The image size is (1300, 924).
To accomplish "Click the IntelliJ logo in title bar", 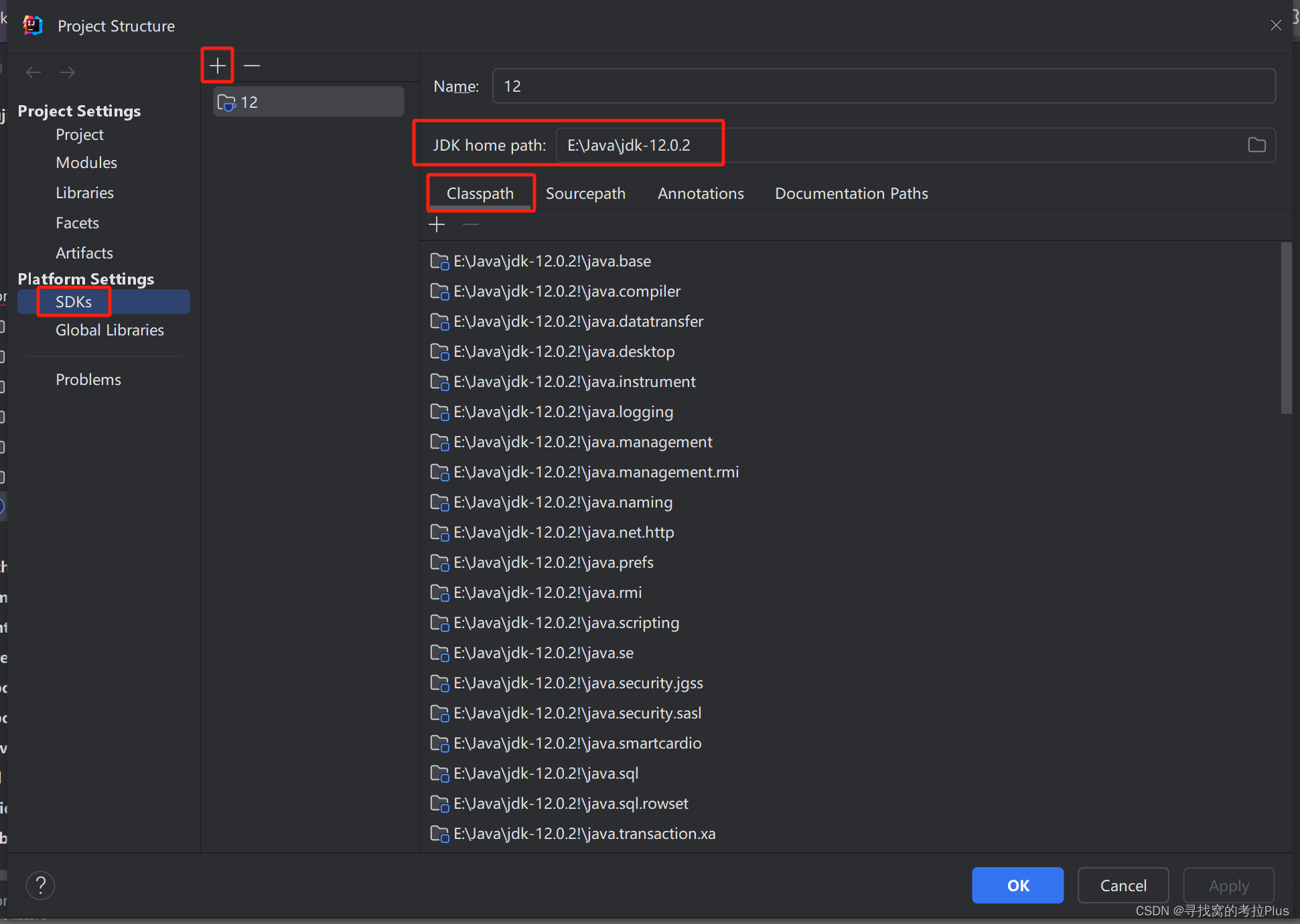I will click(x=33, y=25).
